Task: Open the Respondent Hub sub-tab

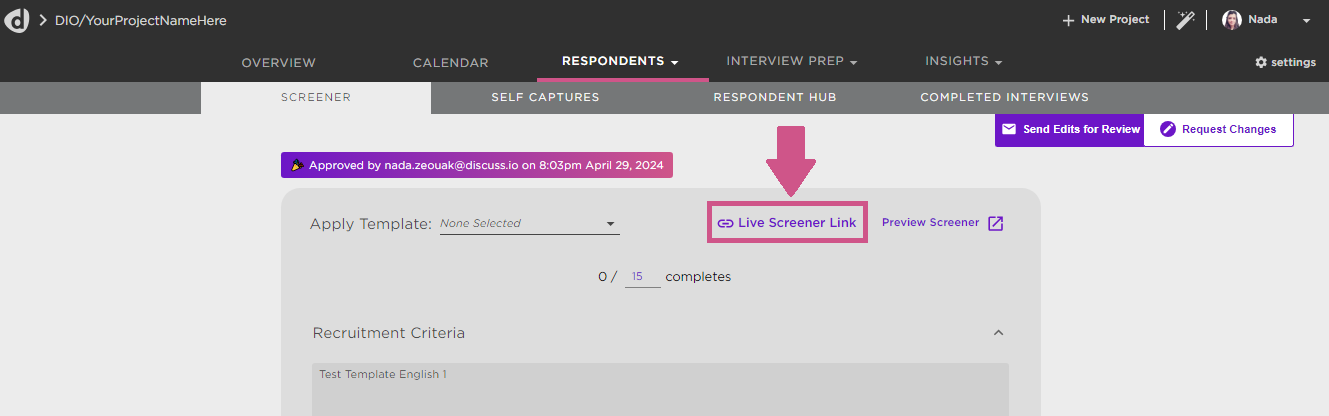Action: [x=775, y=97]
